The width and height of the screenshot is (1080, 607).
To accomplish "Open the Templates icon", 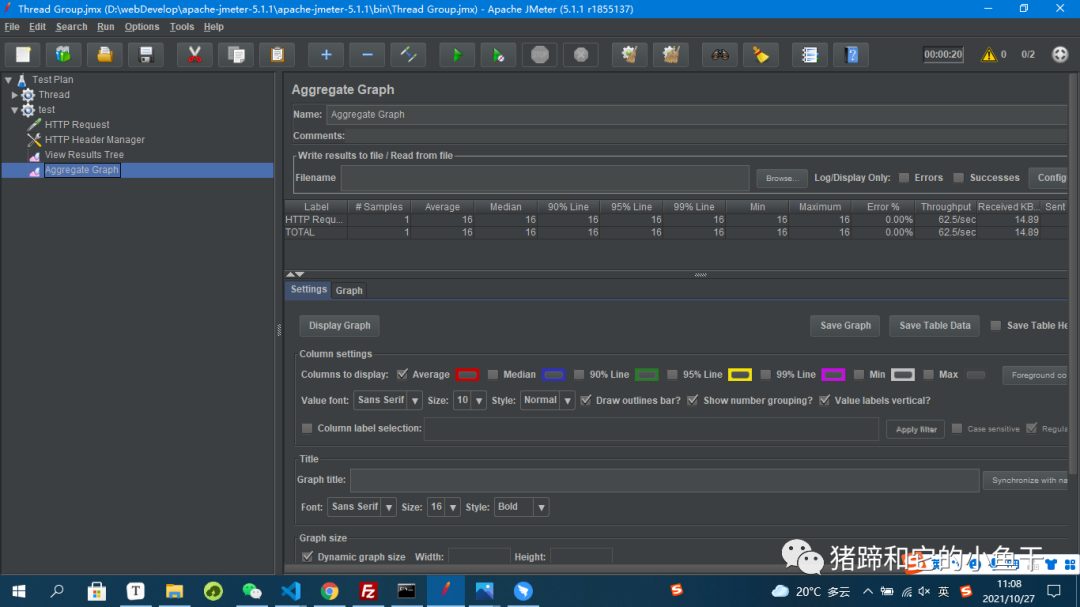I will pyautogui.click(x=63, y=54).
